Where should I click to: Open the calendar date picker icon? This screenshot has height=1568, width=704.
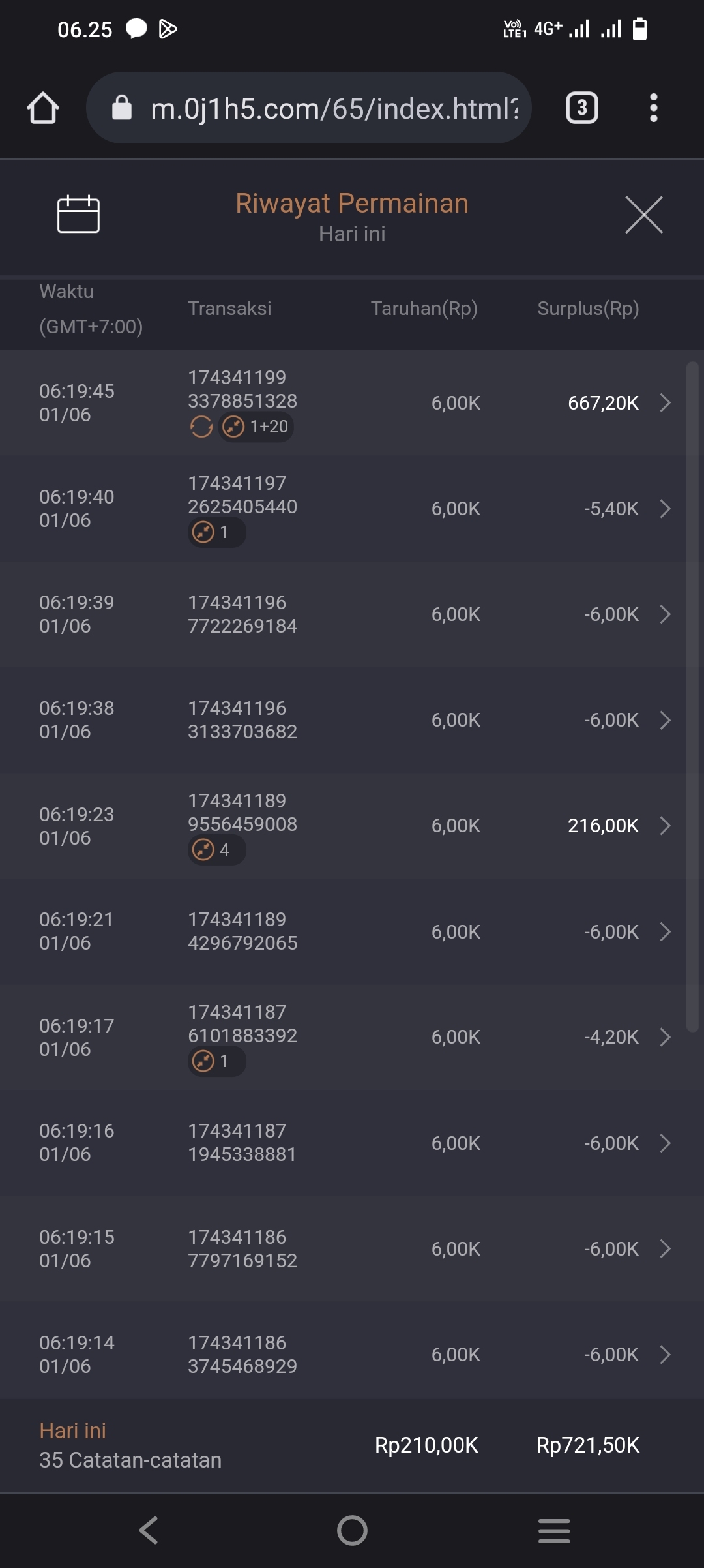tap(78, 214)
